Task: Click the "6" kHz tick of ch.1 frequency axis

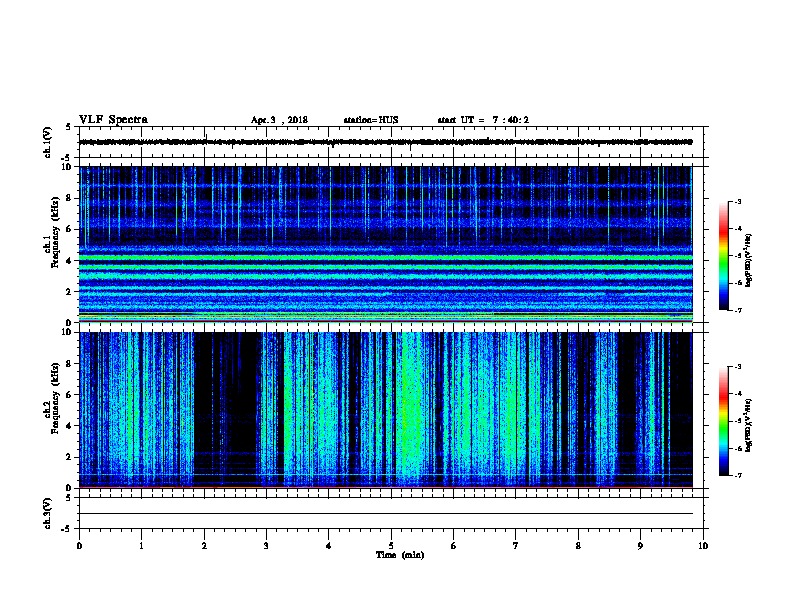Action: tap(69, 229)
